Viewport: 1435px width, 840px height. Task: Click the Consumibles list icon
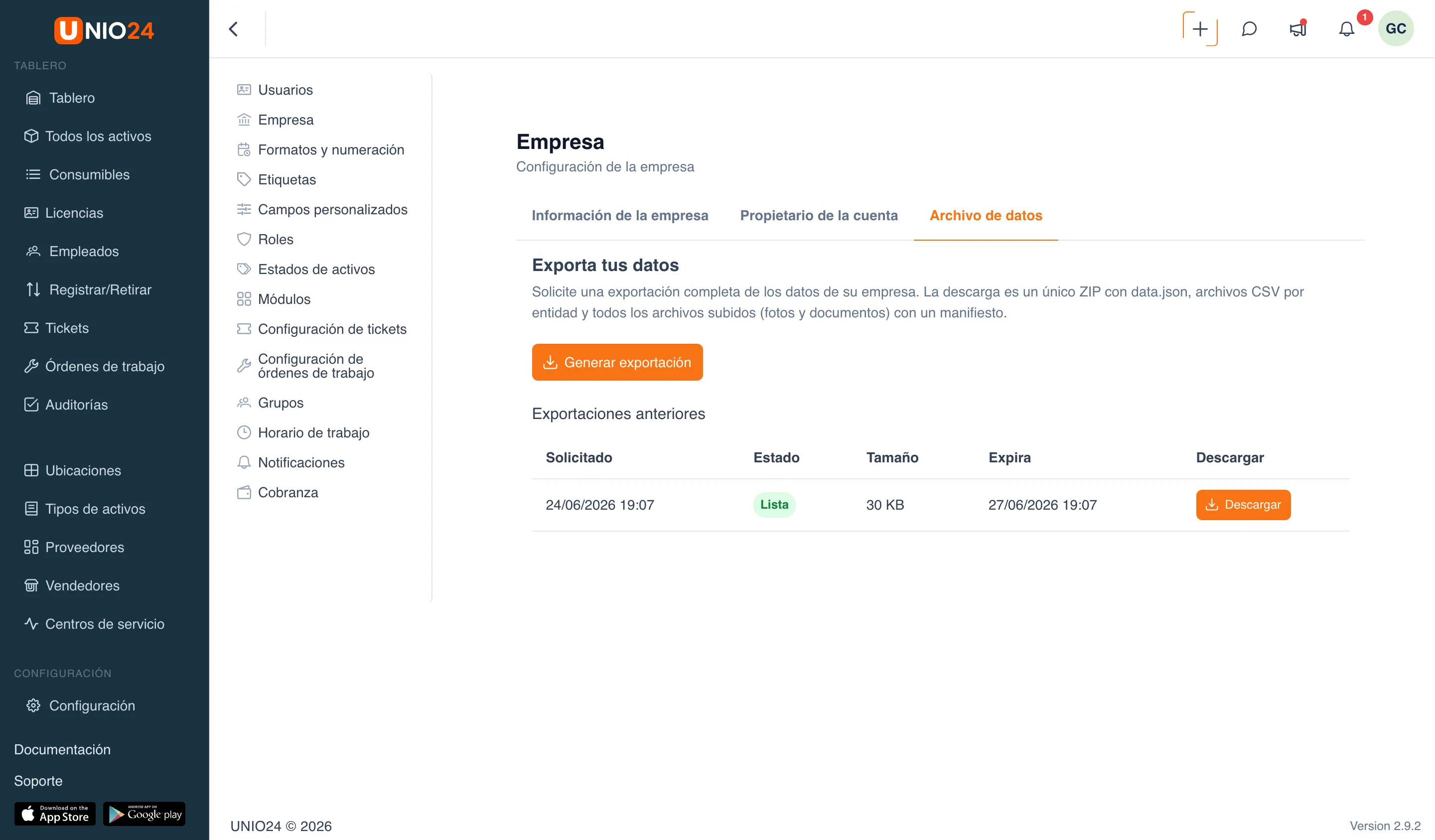pyautogui.click(x=33, y=174)
